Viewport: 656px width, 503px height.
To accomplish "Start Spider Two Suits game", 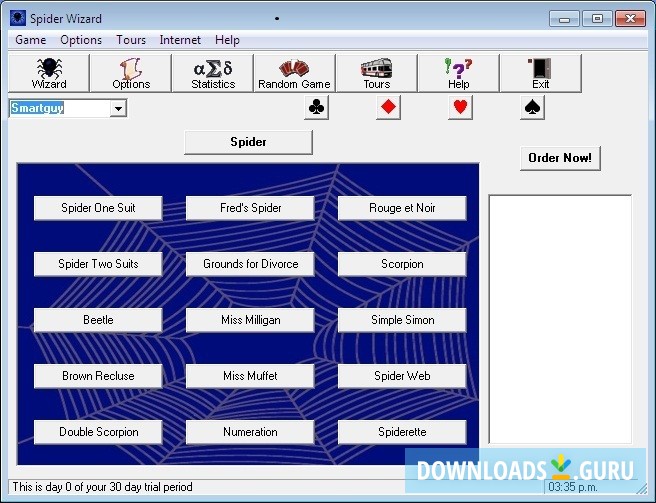I will (x=98, y=264).
